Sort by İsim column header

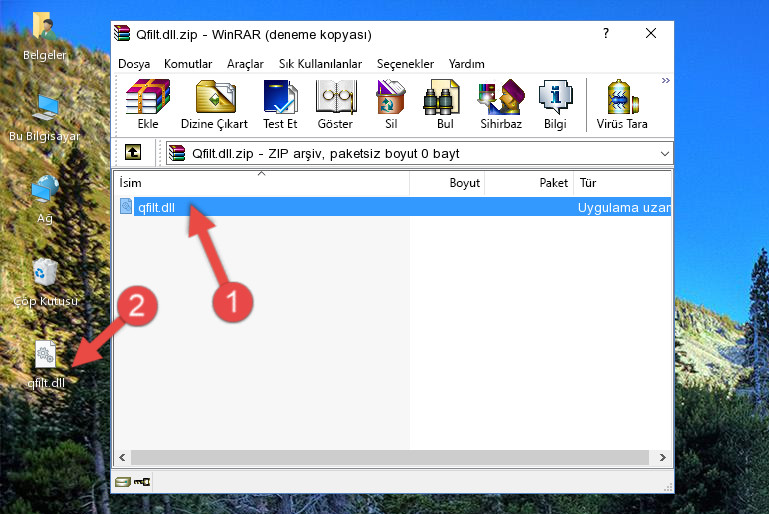[x=262, y=183]
